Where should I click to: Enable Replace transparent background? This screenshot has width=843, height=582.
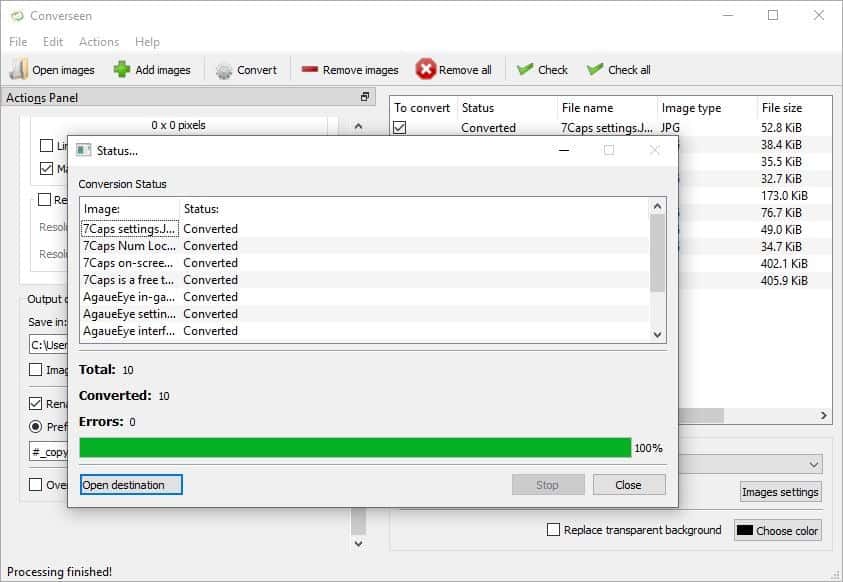[x=552, y=530]
